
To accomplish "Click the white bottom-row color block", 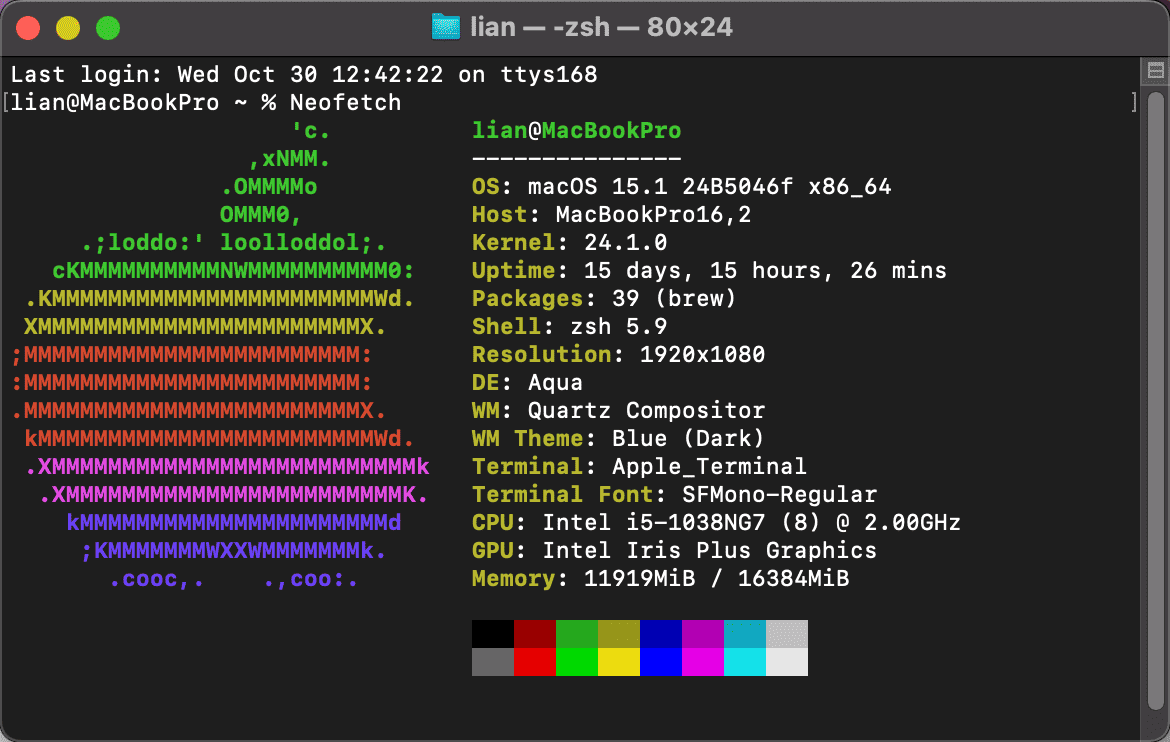I will pos(787,662).
